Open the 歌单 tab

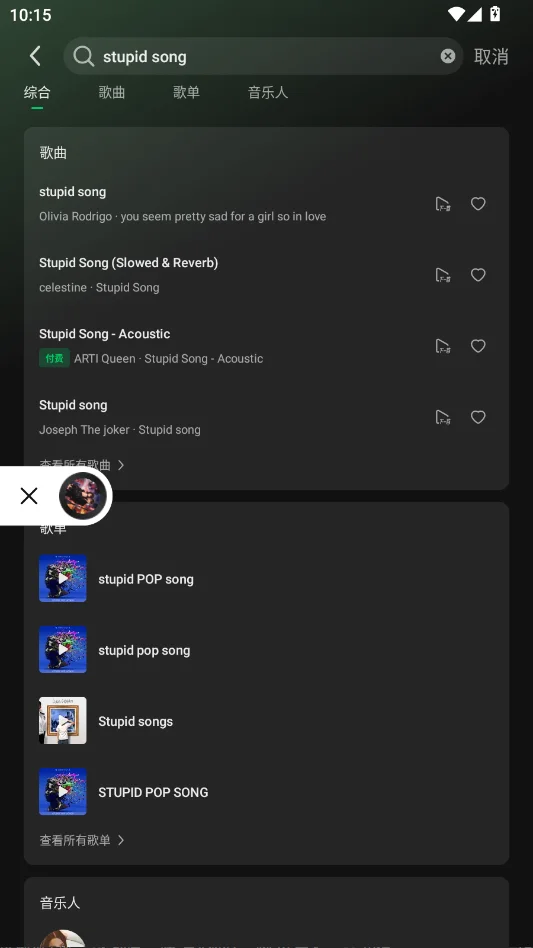tap(186, 93)
